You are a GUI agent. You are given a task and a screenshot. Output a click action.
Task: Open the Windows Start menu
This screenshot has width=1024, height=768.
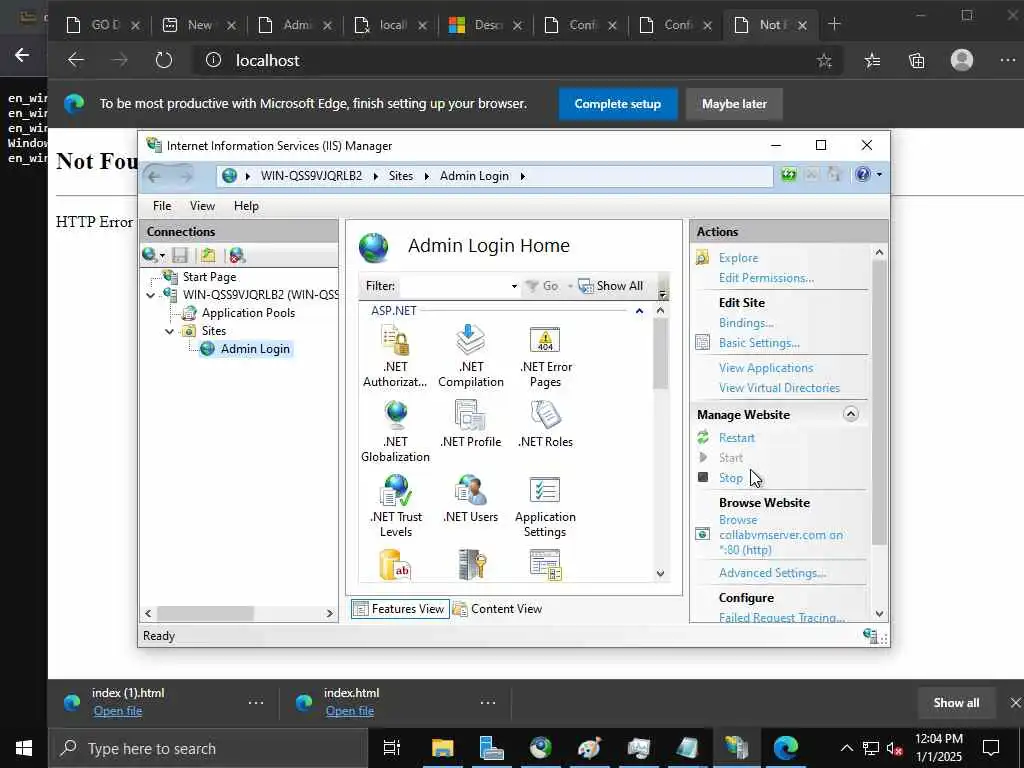(x=24, y=748)
